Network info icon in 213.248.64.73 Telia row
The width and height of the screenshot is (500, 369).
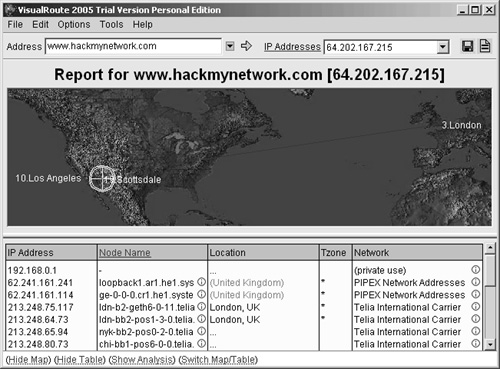[476, 319]
